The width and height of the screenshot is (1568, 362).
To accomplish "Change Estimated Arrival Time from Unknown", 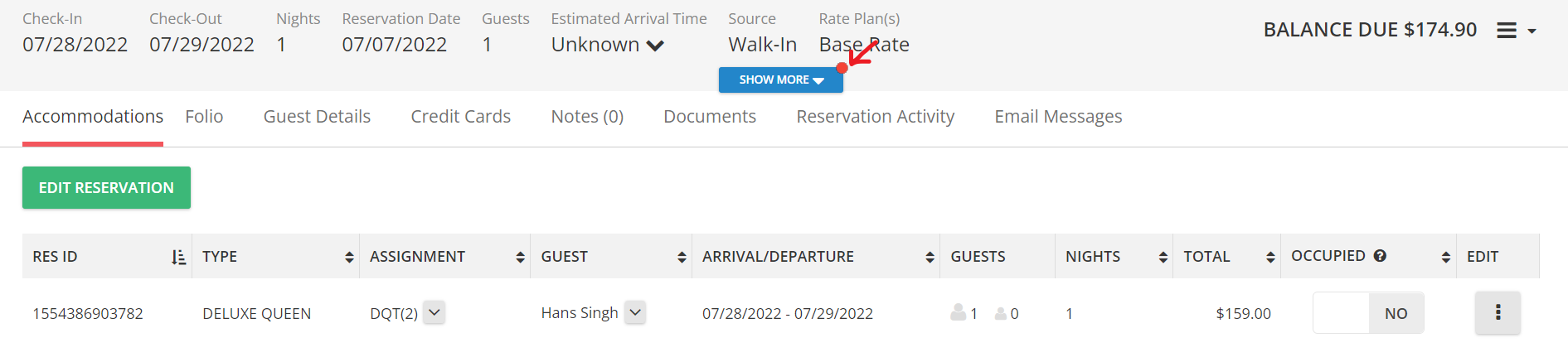I will point(608,45).
